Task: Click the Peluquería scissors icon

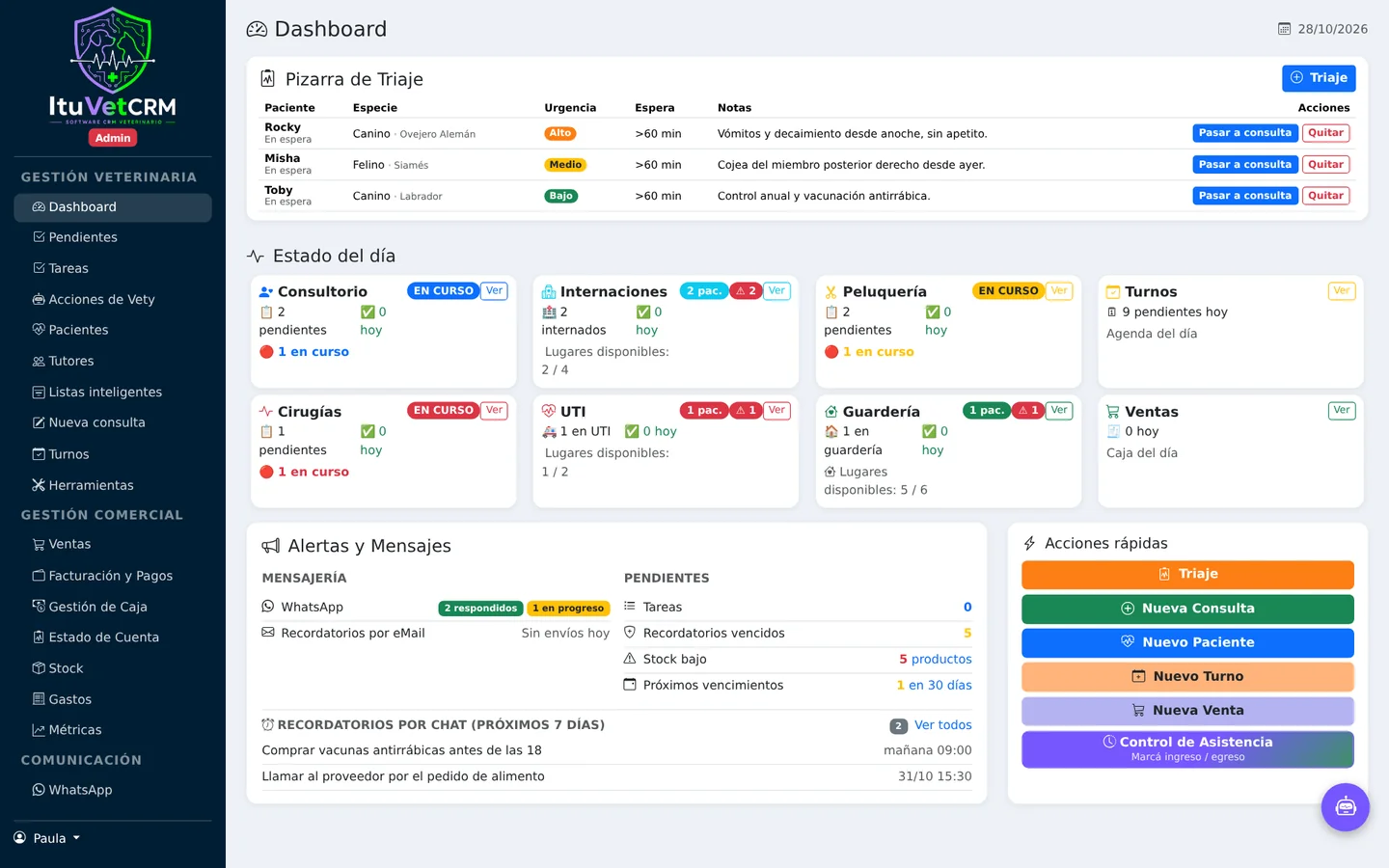Action: [831, 291]
